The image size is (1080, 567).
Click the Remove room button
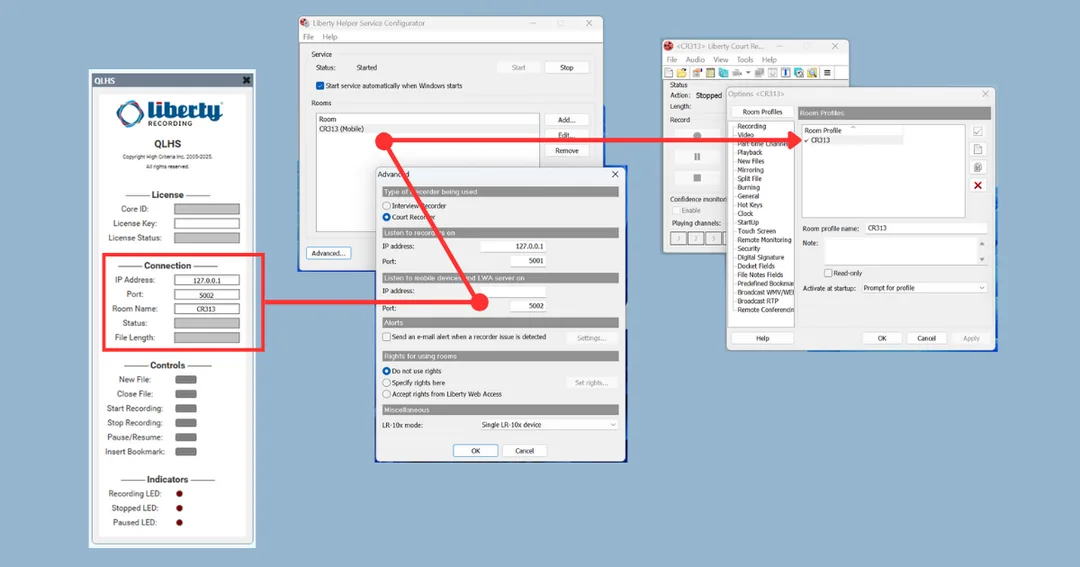566,151
